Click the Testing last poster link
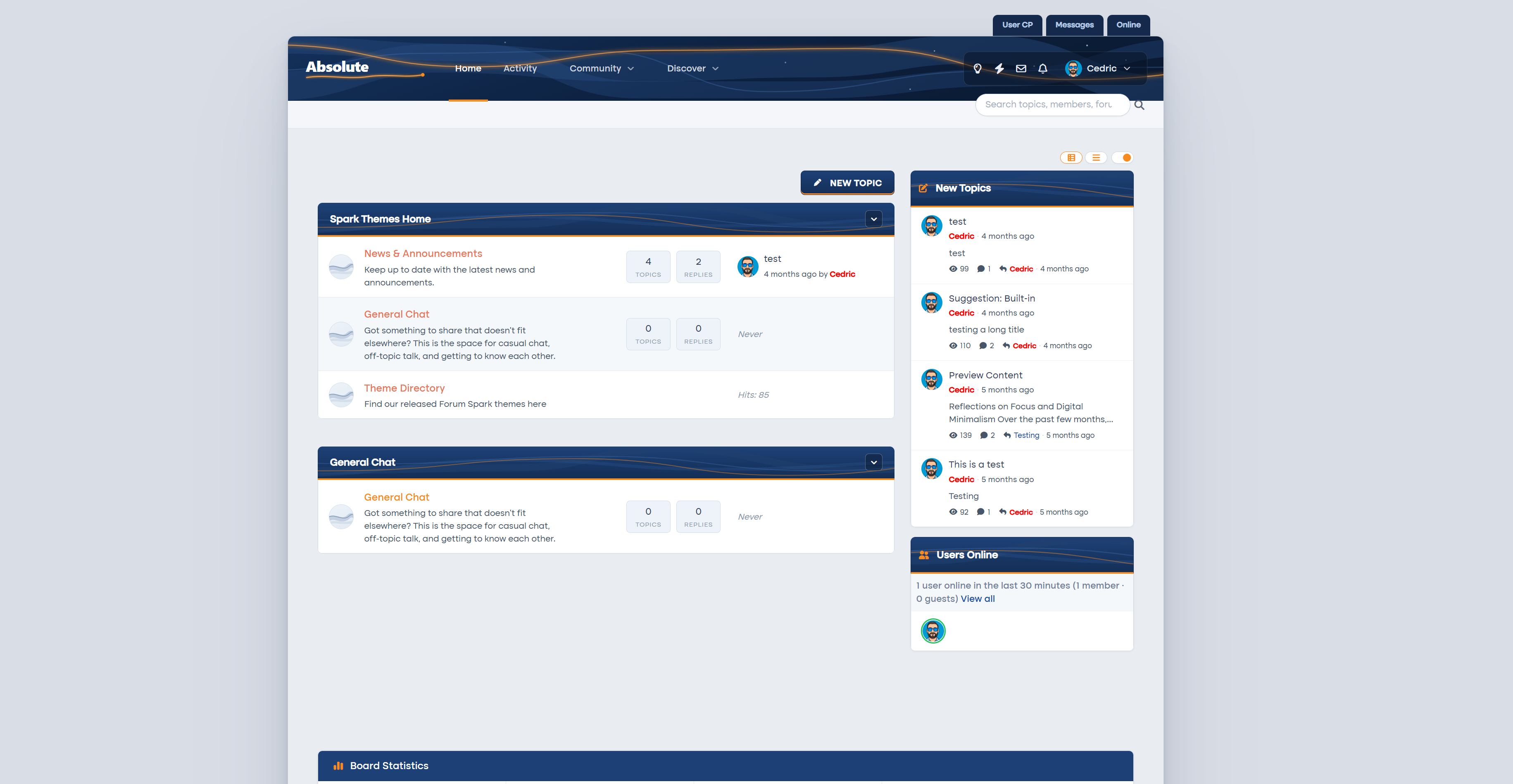The width and height of the screenshot is (1513, 784). tap(1026, 435)
